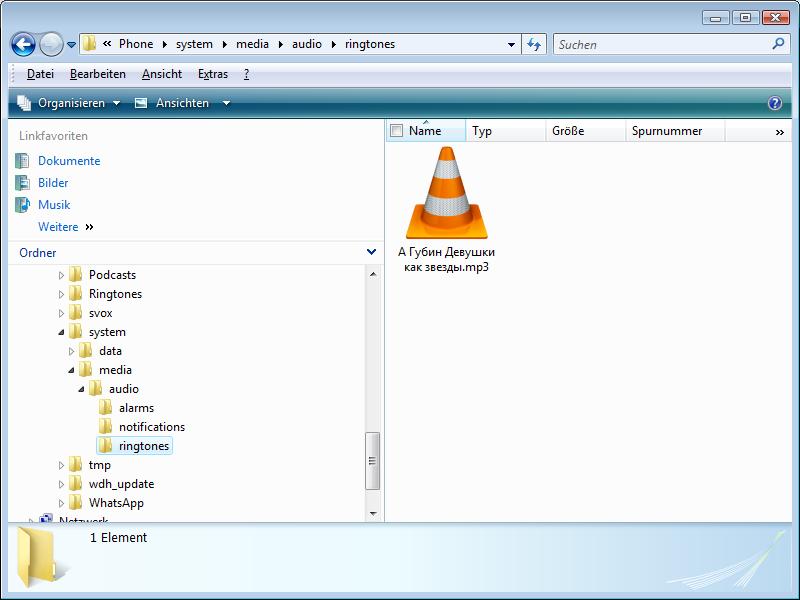
Task: Expand the Podcasts folder in tree
Action: [61, 275]
